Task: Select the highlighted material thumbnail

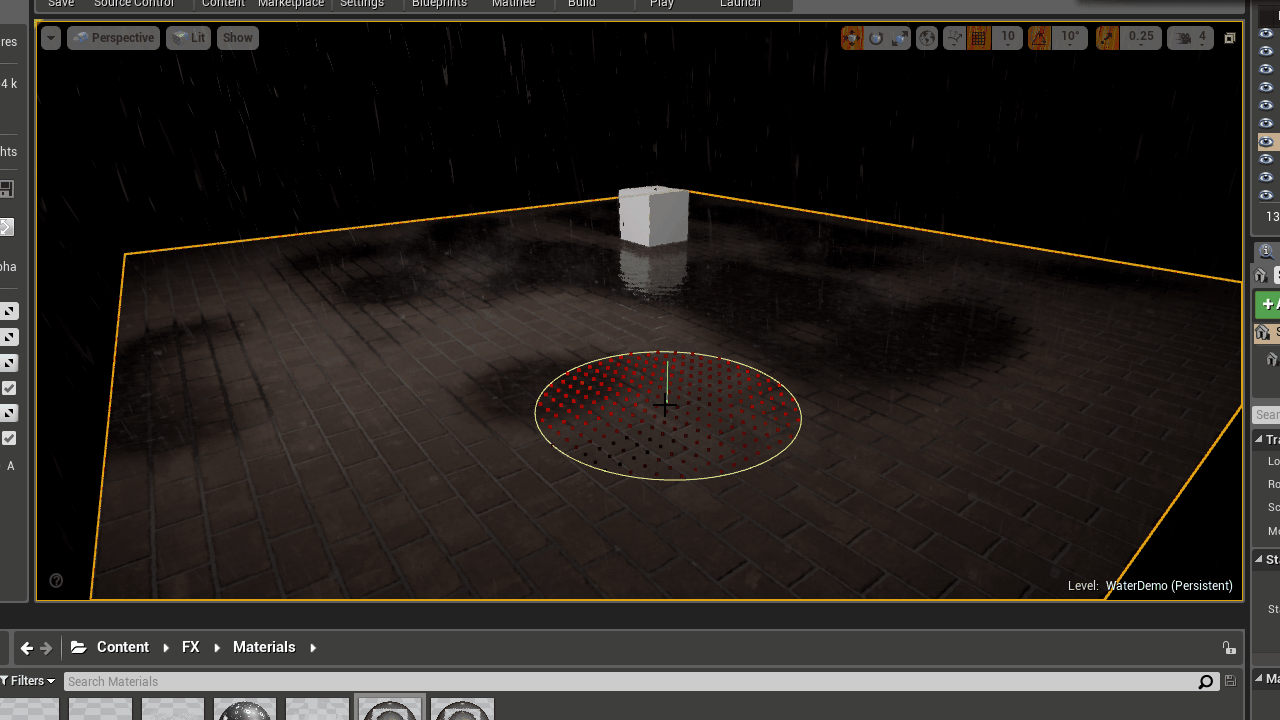Action: click(390, 708)
